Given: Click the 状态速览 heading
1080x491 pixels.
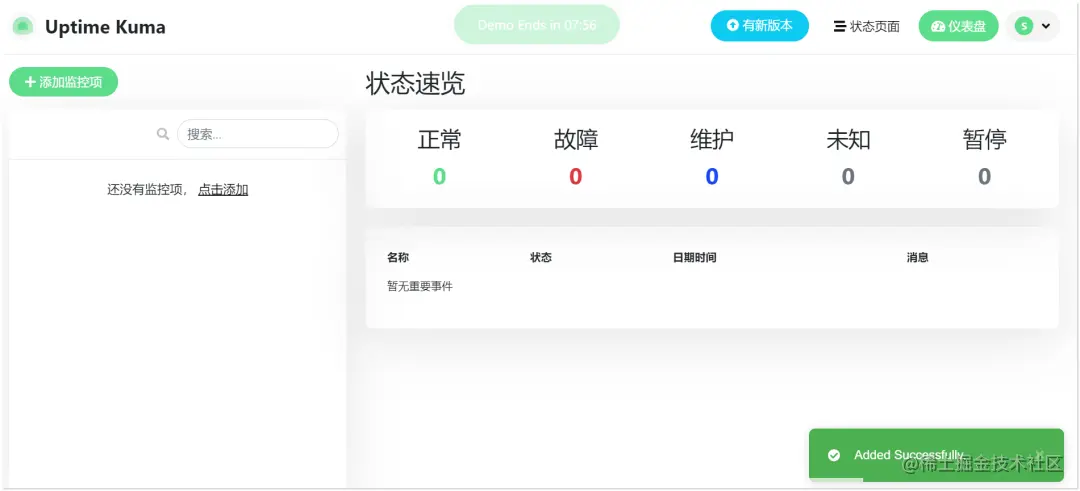Looking at the screenshot, I should pos(415,83).
